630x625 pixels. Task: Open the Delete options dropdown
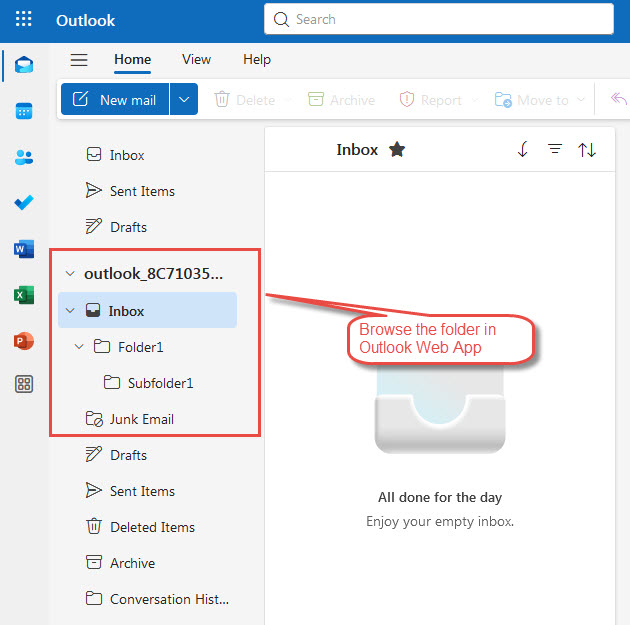288,100
